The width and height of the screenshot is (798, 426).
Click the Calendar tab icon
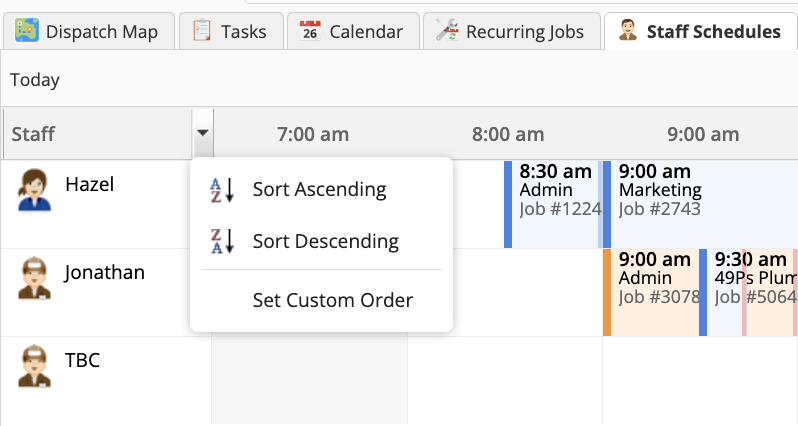tap(310, 31)
